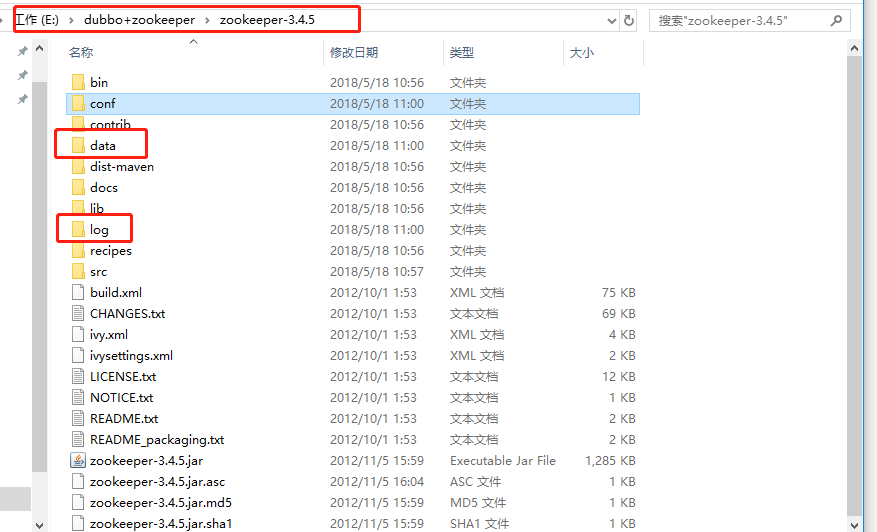877x532 pixels.
Task: Click the refresh button beside address bar
Action: (629, 21)
